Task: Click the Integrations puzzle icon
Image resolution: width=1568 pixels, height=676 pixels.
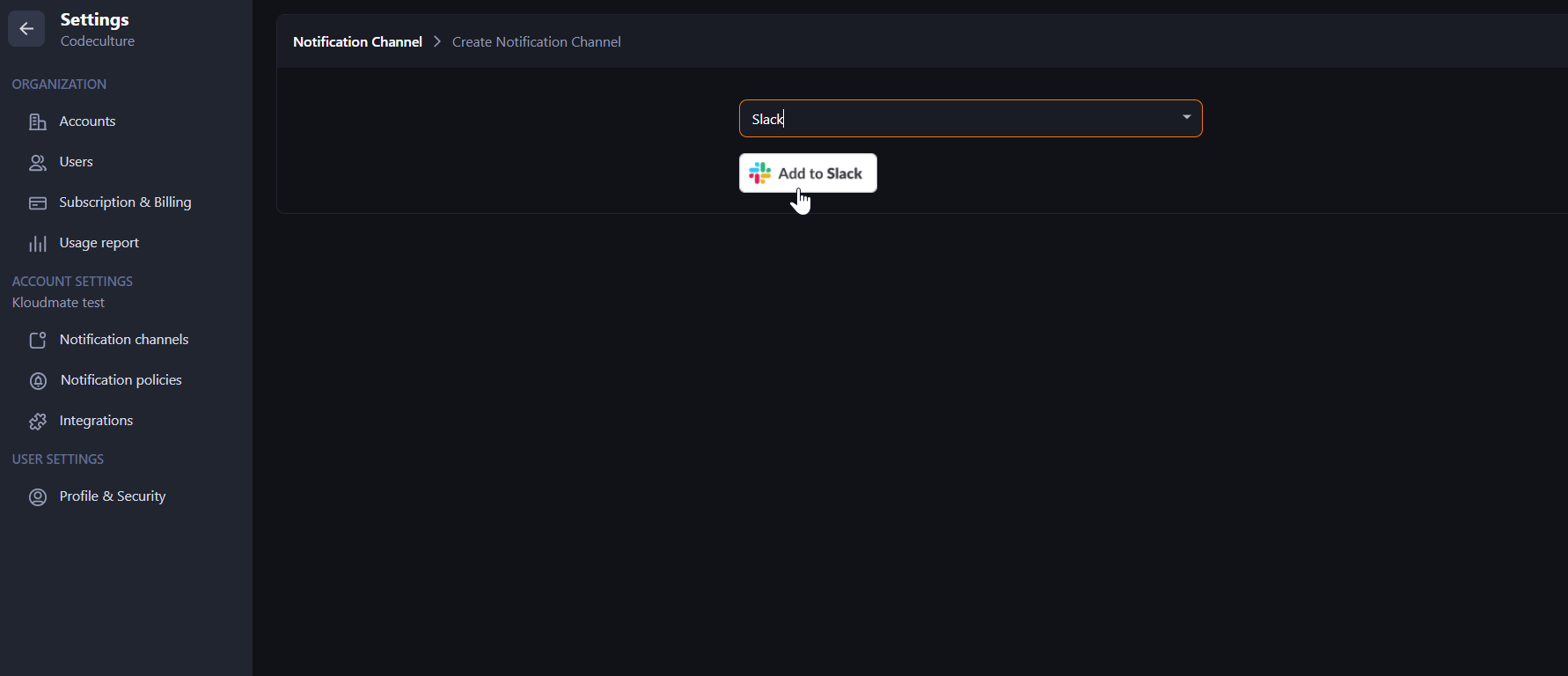Action: click(x=38, y=422)
